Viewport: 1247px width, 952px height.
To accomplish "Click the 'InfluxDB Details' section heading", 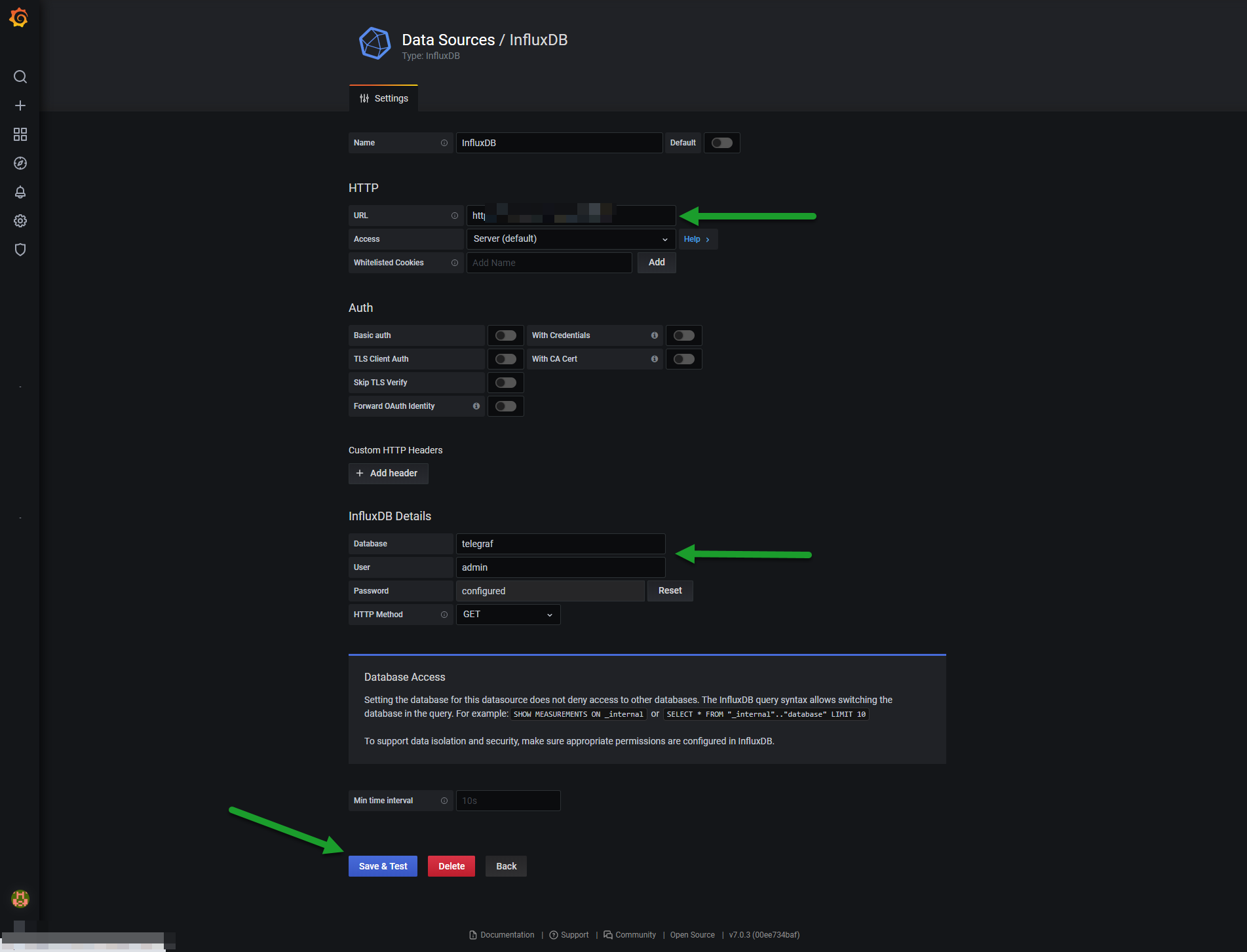I will [390, 516].
